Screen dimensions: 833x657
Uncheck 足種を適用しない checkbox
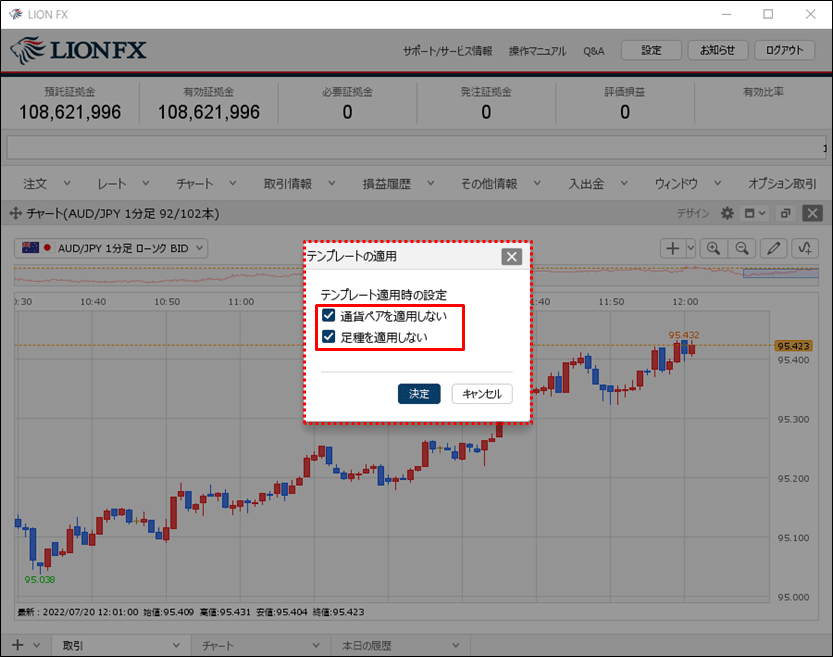pos(329,337)
